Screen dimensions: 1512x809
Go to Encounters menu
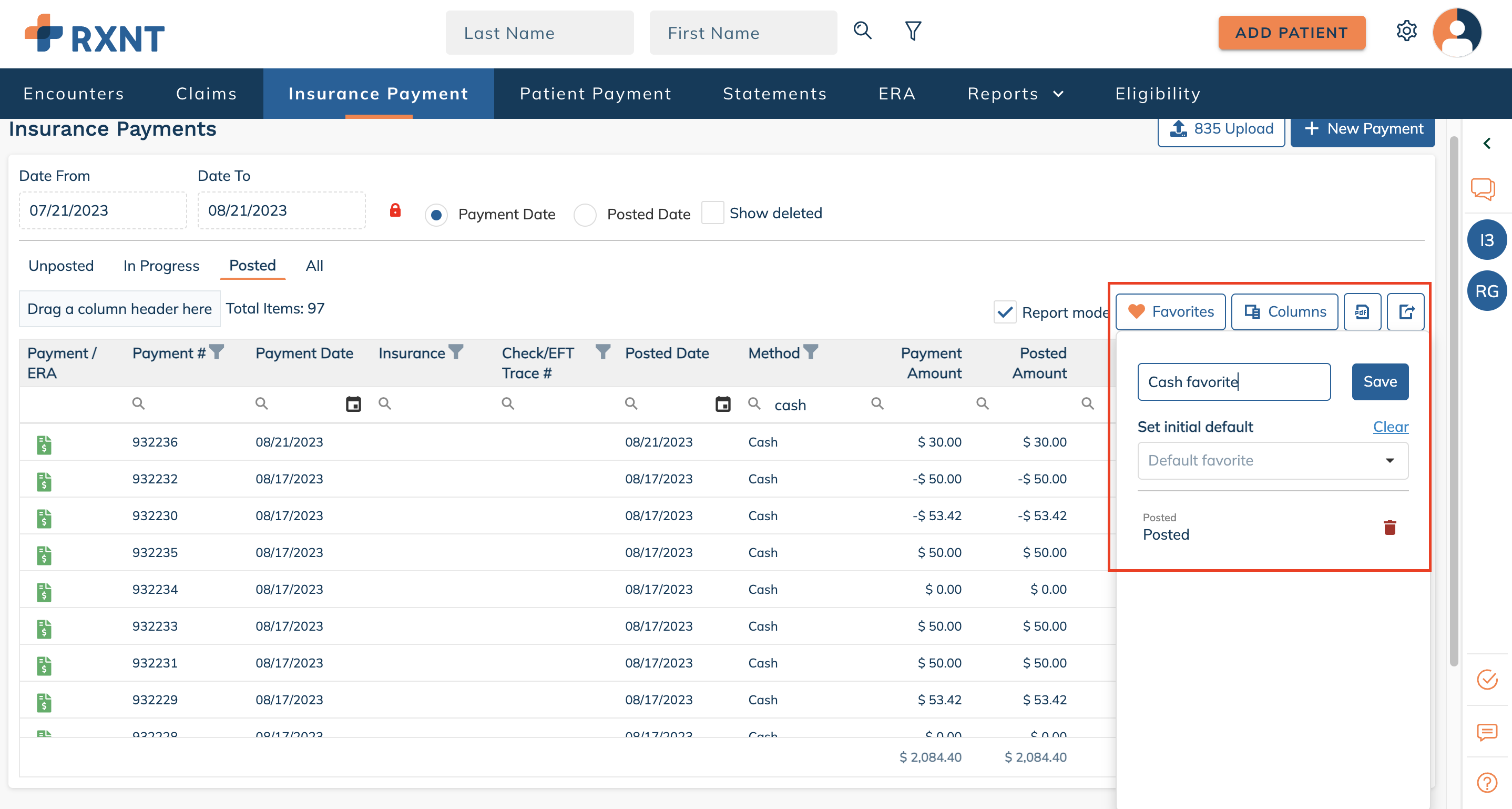pos(74,93)
